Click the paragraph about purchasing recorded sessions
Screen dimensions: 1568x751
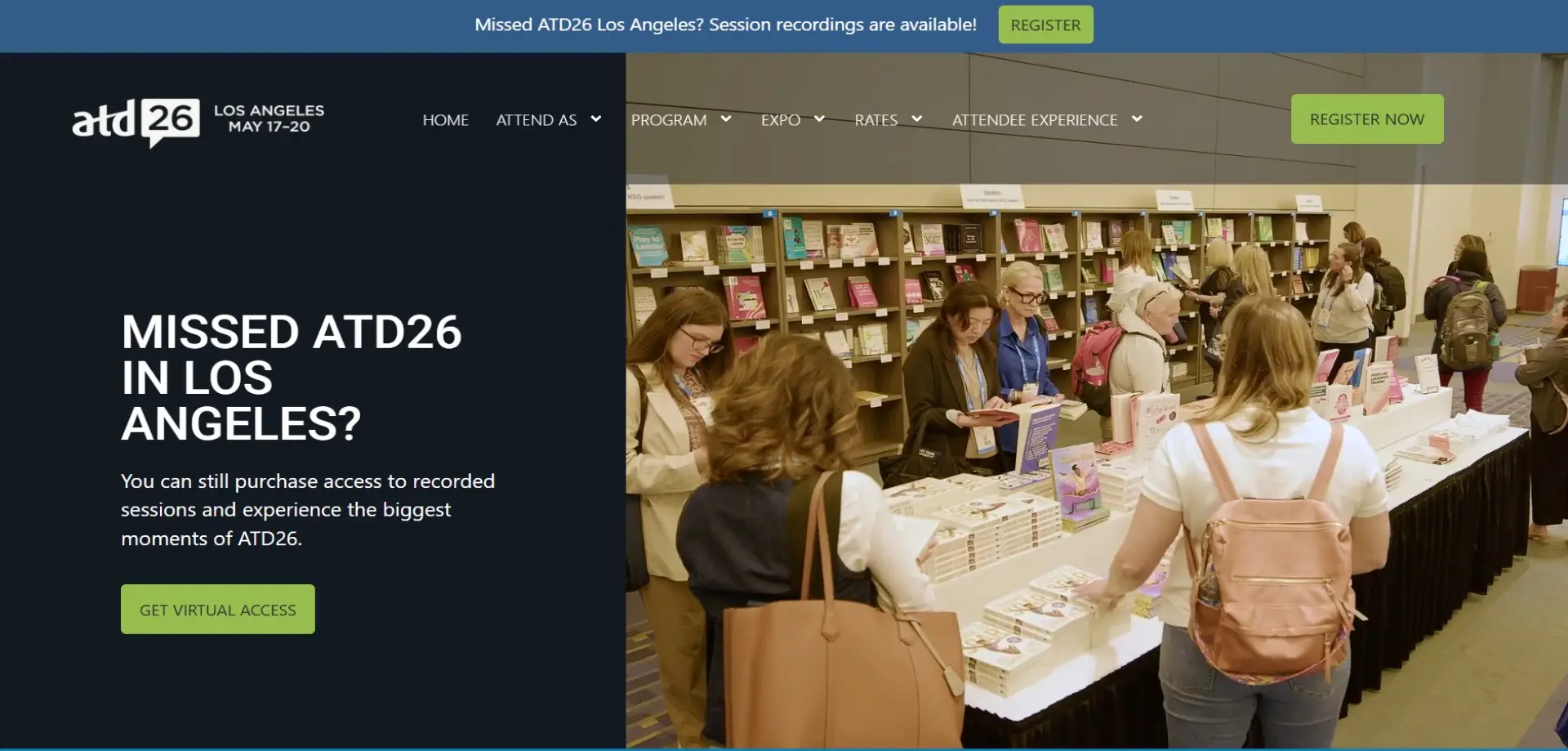308,510
